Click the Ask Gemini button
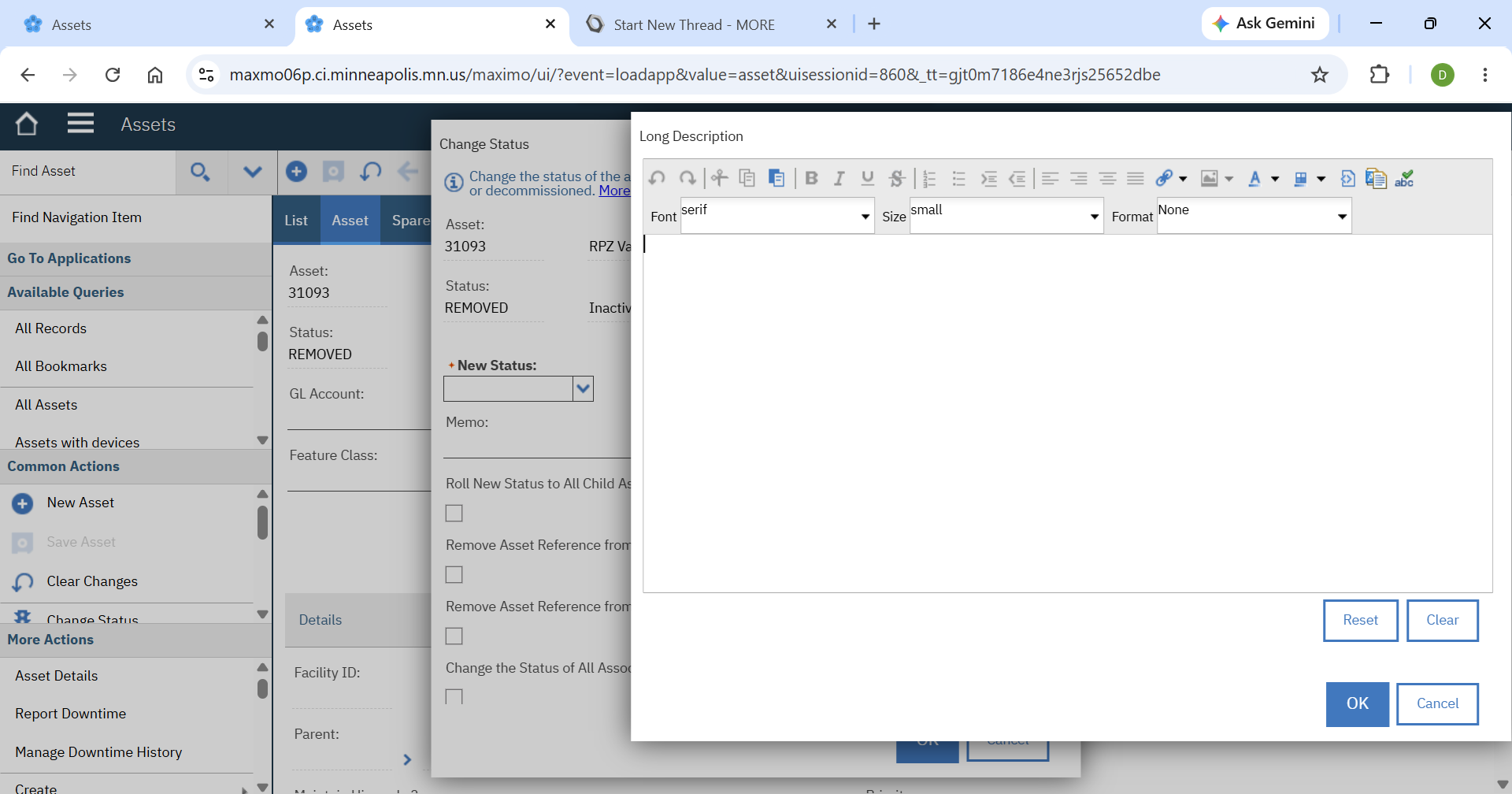 [1265, 24]
